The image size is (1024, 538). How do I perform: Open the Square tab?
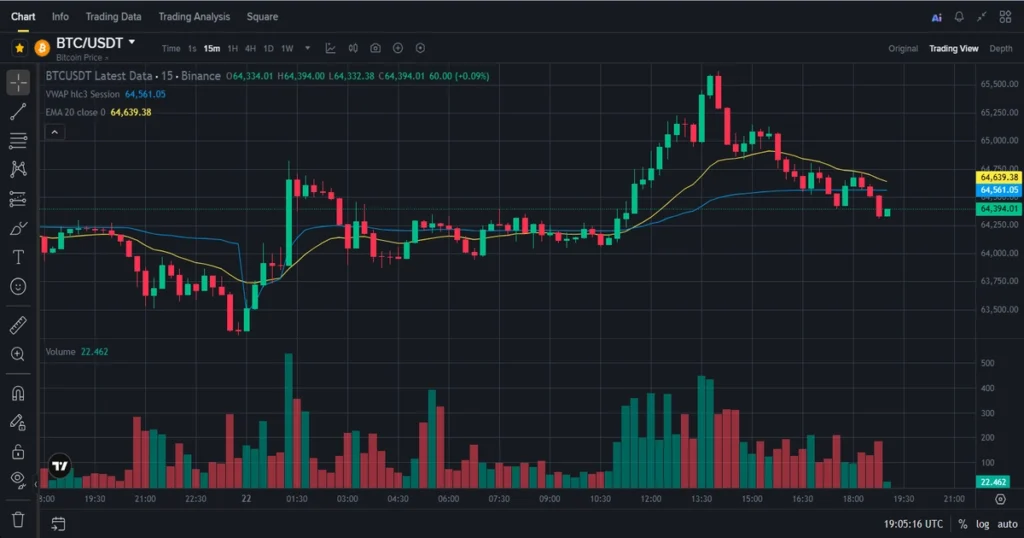[263, 17]
